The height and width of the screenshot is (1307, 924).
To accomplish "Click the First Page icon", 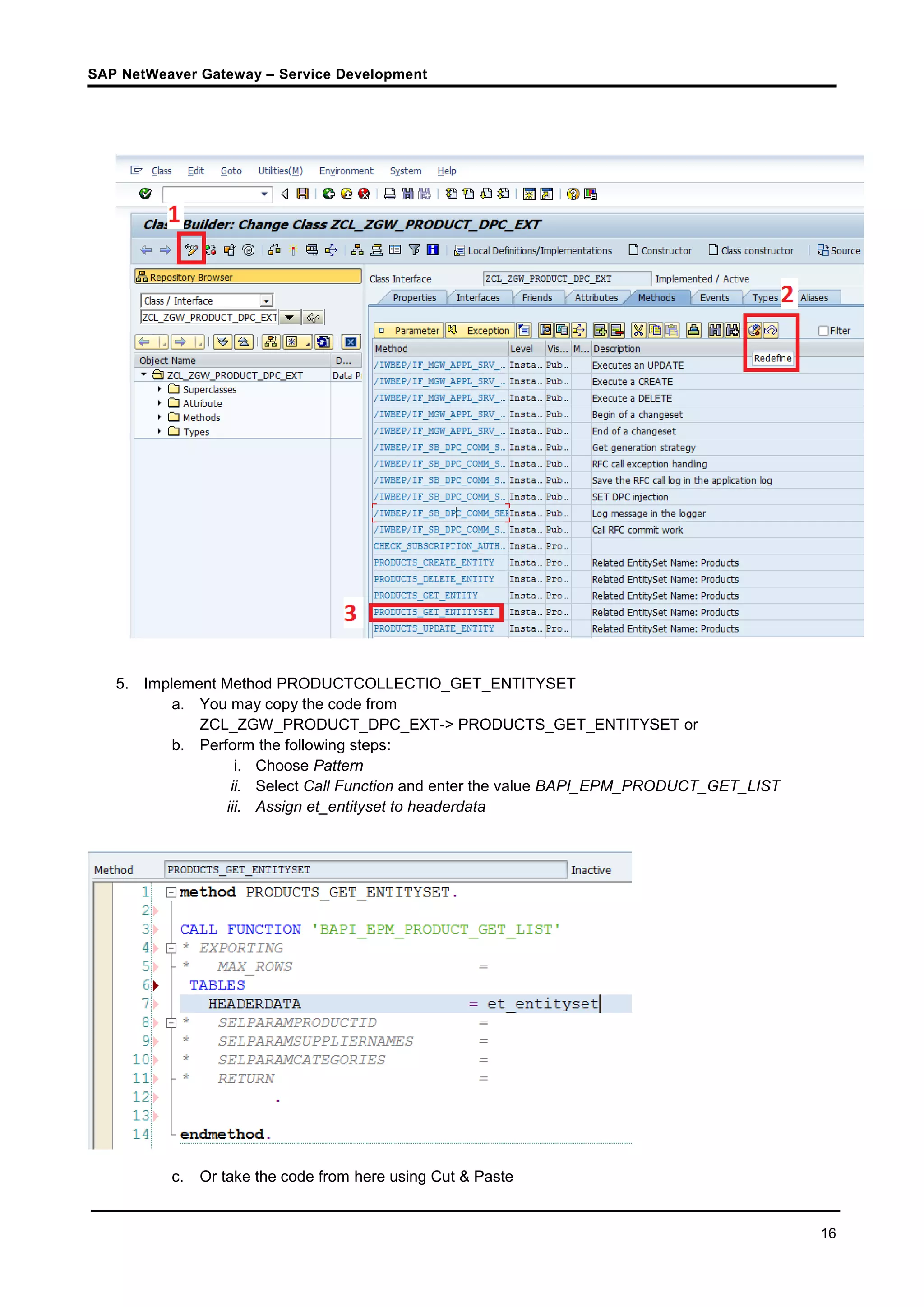I will [x=452, y=194].
